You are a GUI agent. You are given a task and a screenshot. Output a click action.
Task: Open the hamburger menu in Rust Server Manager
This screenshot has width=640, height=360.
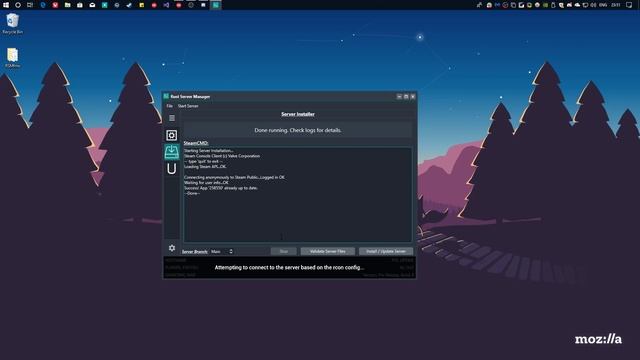[x=172, y=118]
